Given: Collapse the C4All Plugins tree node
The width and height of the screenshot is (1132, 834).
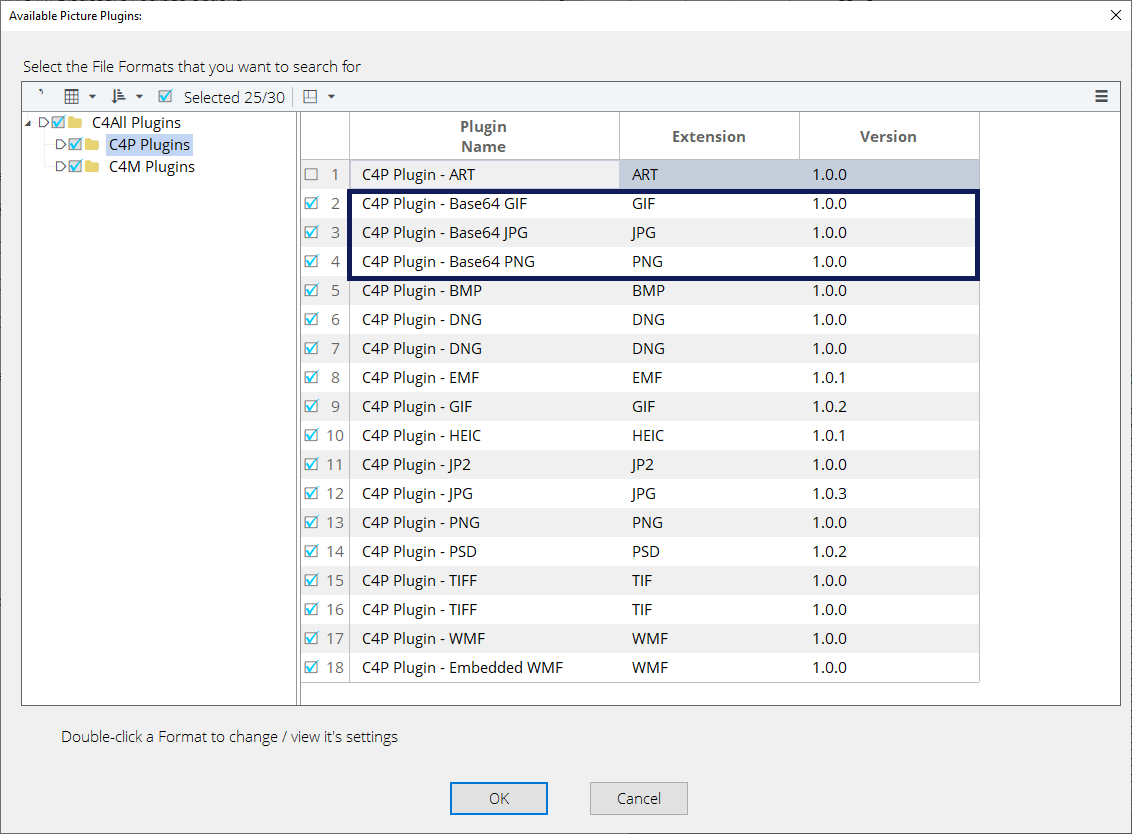Looking at the screenshot, I should coord(28,123).
